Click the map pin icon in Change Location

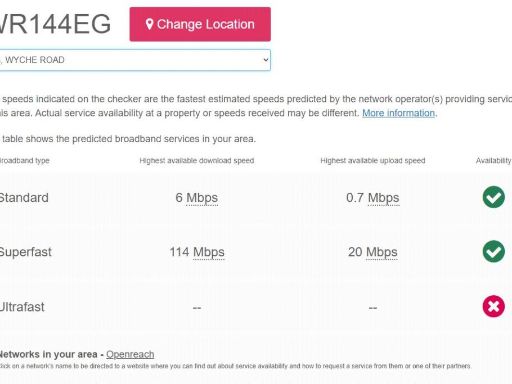click(x=149, y=24)
